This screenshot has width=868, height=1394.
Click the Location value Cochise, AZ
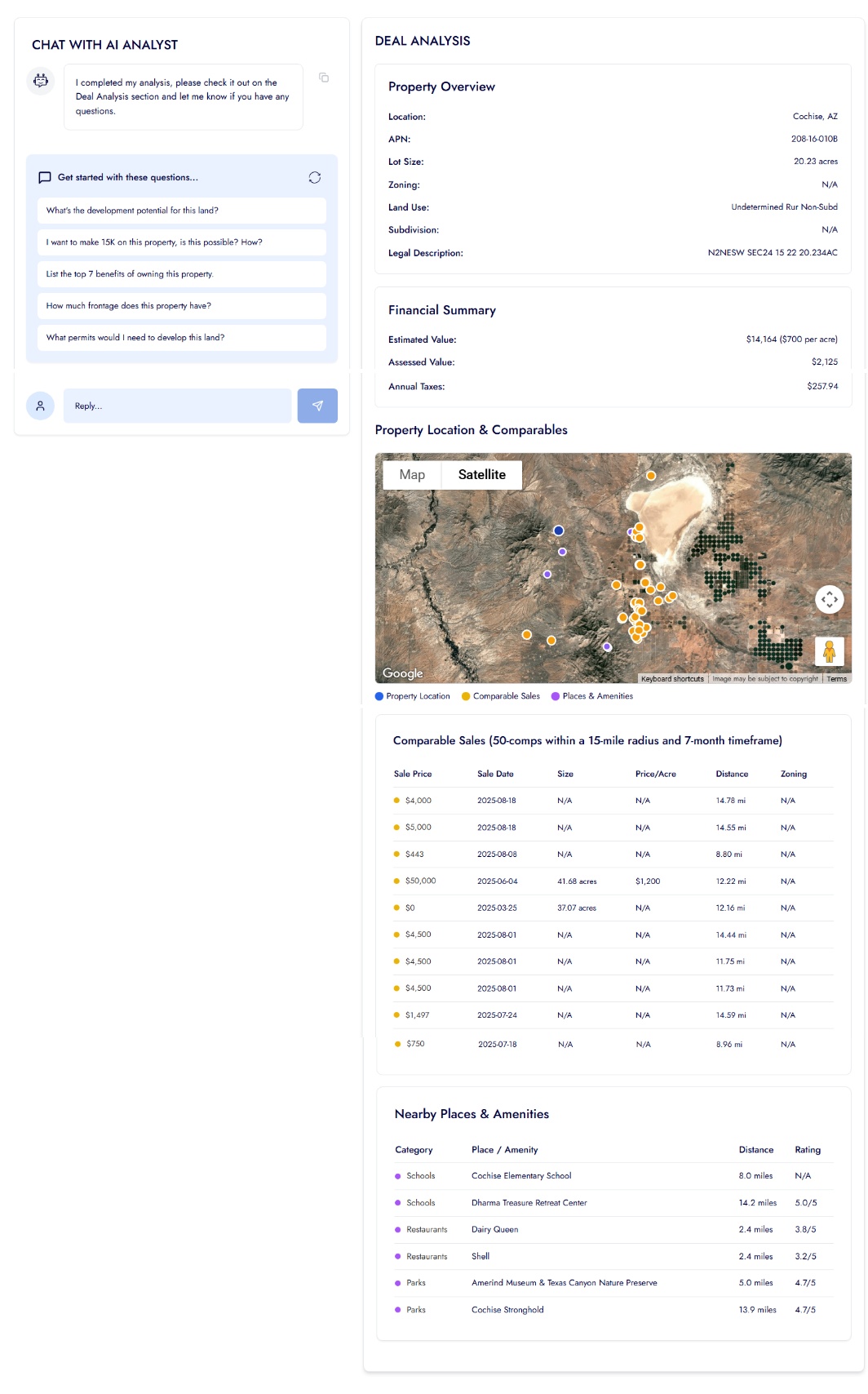tap(815, 117)
